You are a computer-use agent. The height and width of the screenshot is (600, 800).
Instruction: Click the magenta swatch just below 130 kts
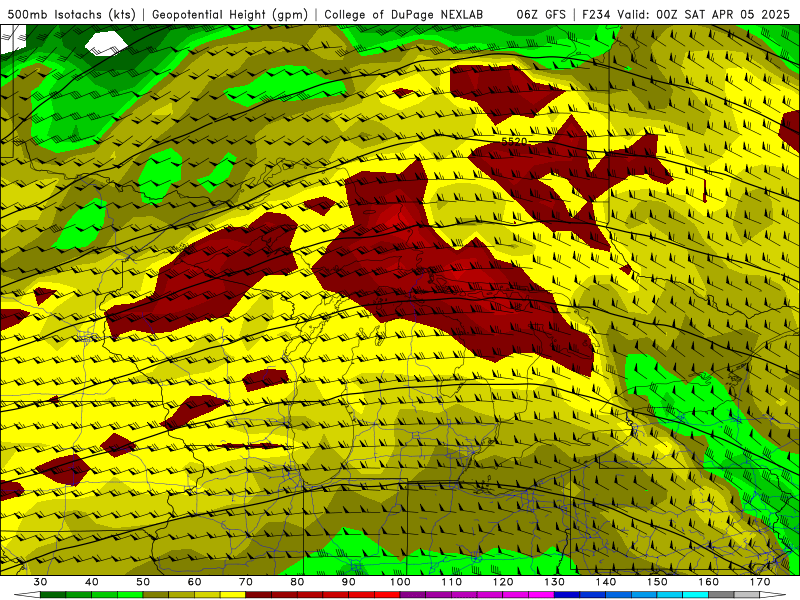point(542,595)
